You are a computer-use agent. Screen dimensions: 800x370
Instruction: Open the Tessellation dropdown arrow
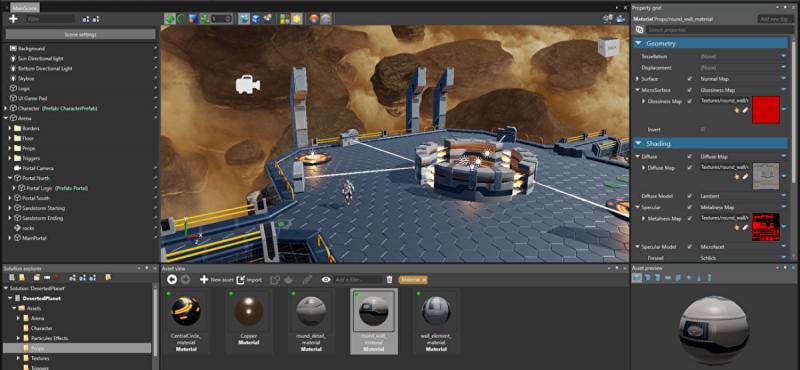(784, 56)
